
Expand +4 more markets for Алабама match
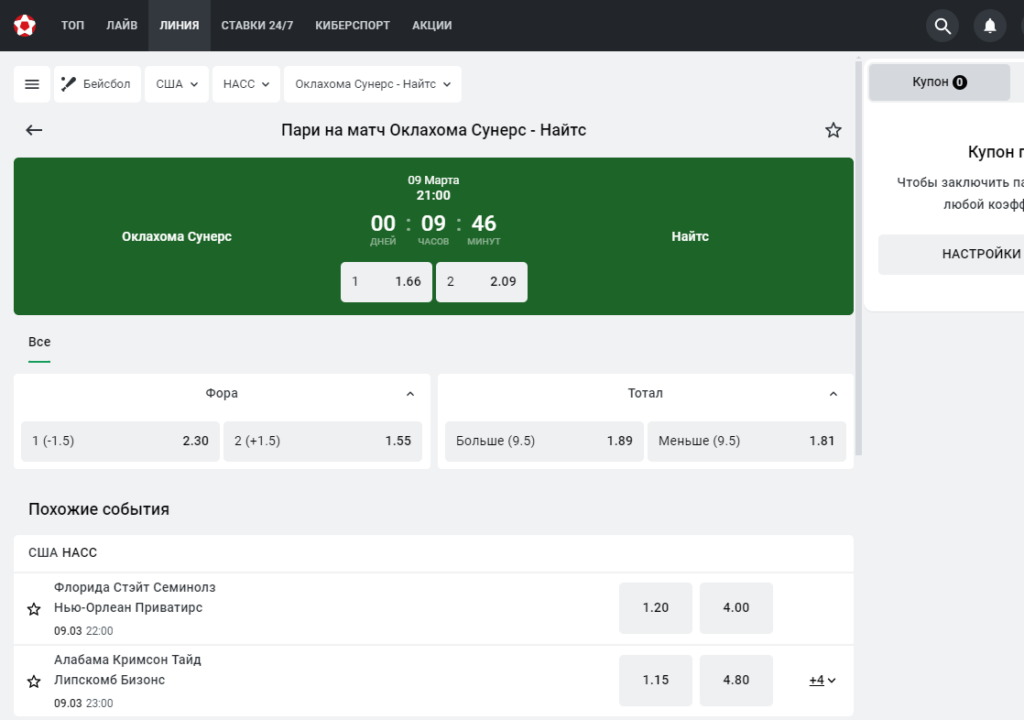[822, 680]
